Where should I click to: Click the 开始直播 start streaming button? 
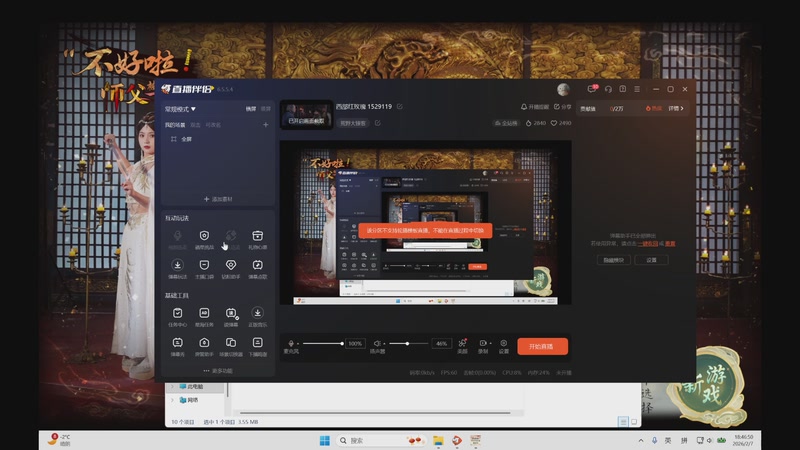542,346
